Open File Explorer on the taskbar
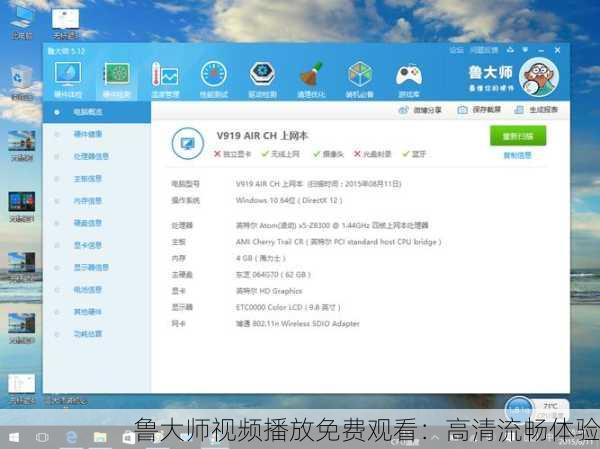The width and height of the screenshot is (600, 449). click(100, 438)
